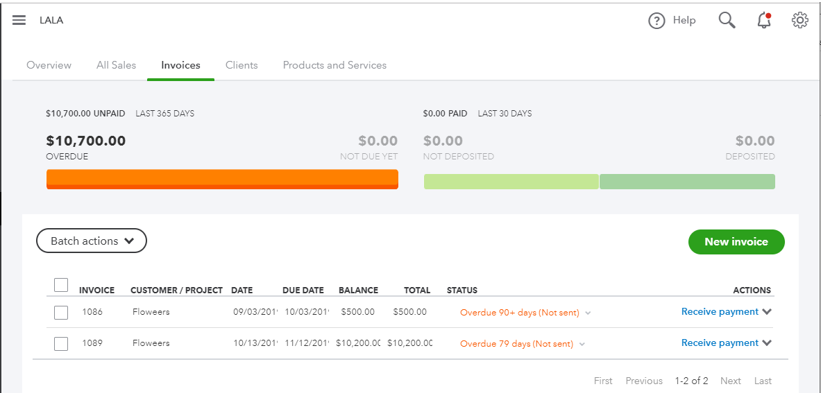Go to the Previous page
This screenshot has height=393, width=822.
tap(644, 381)
